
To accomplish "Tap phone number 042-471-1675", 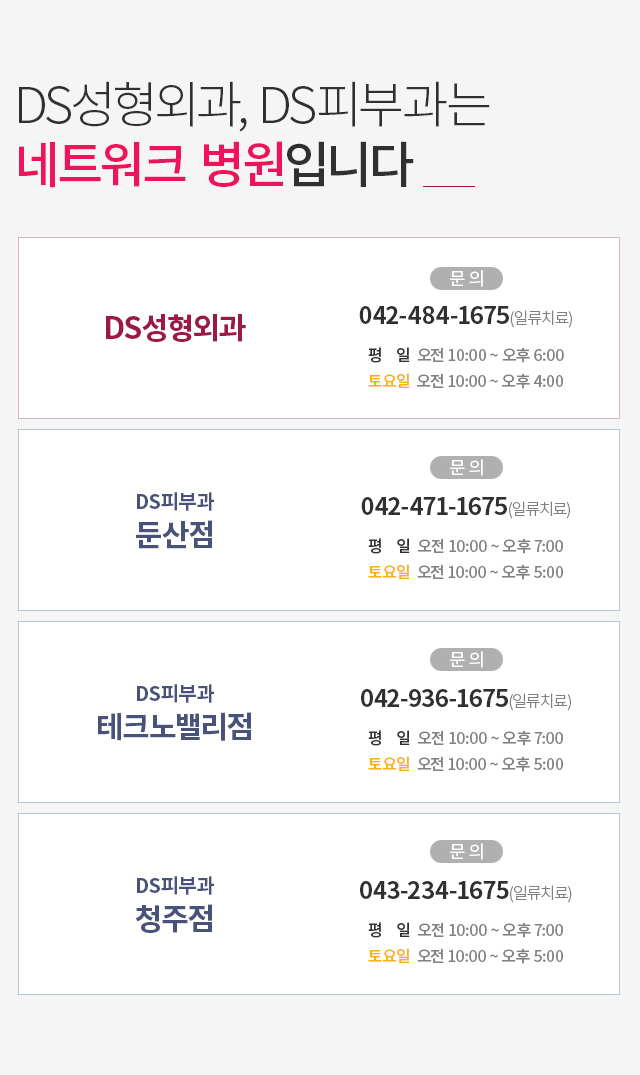I will click(434, 507).
